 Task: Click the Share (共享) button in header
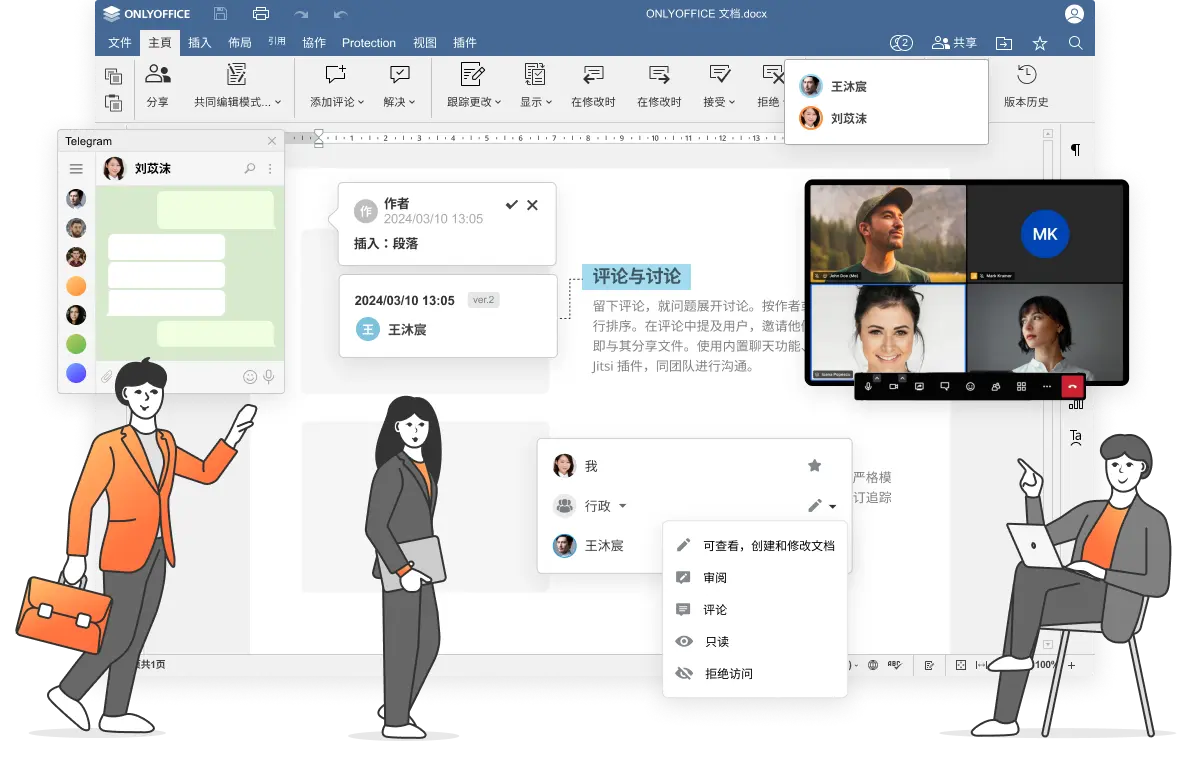tap(954, 43)
